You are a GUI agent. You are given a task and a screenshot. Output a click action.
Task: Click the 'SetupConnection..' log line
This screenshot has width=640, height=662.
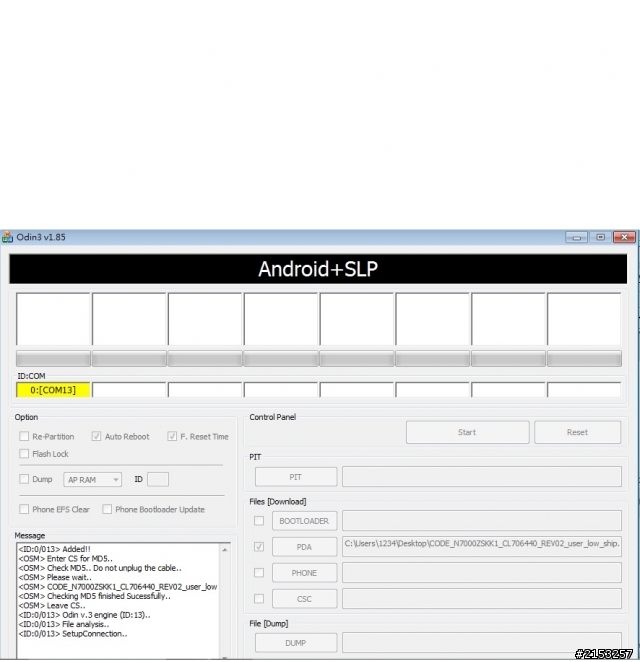pos(73,634)
